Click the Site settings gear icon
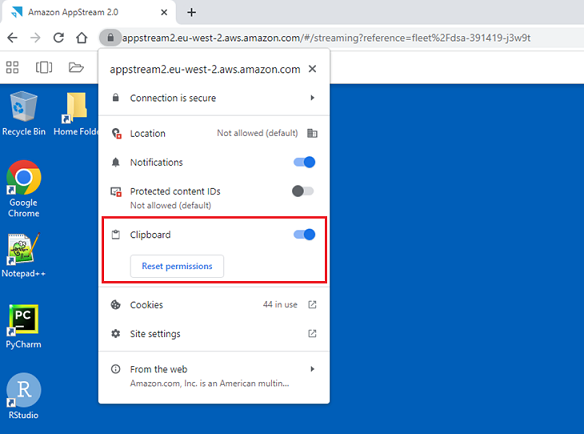 [116, 334]
